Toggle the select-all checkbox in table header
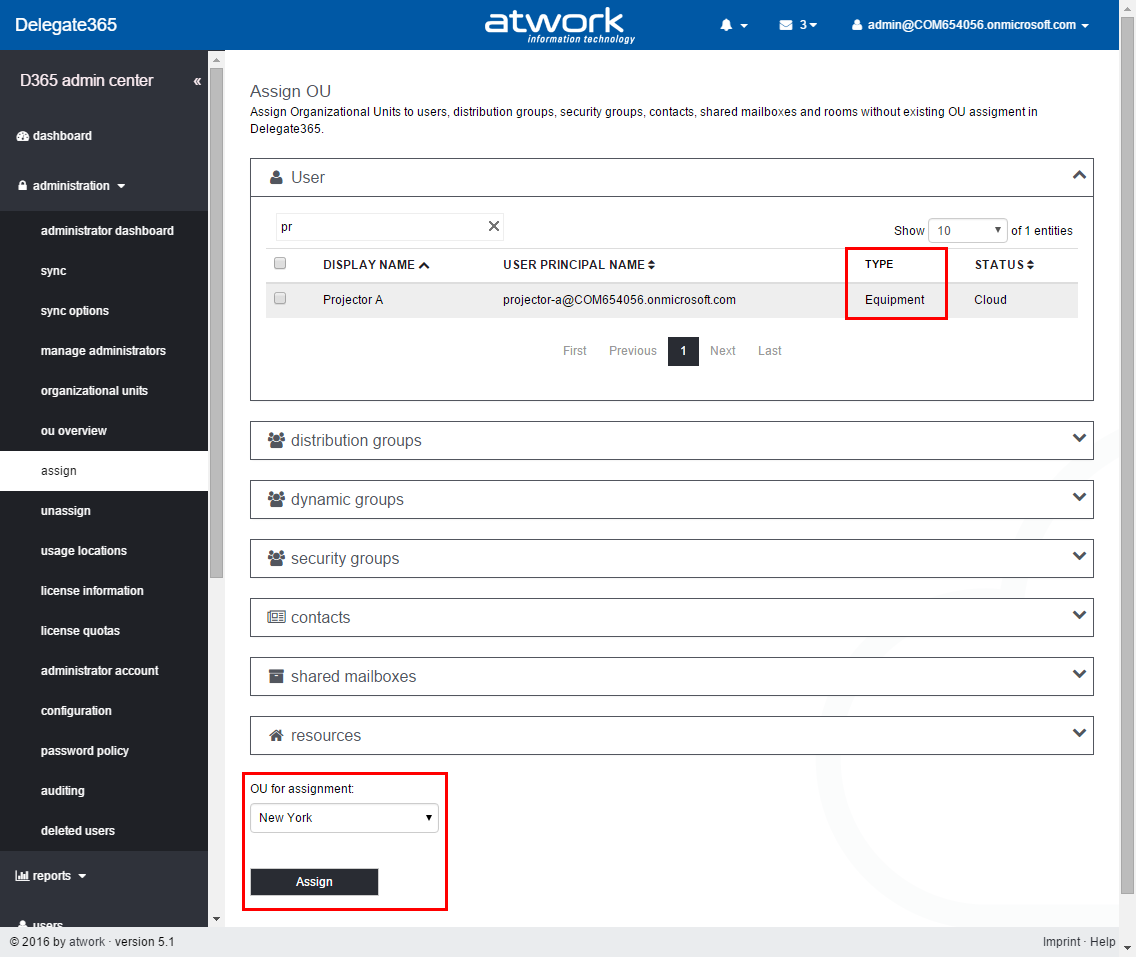The height and width of the screenshot is (957, 1136). pyautogui.click(x=280, y=264)
